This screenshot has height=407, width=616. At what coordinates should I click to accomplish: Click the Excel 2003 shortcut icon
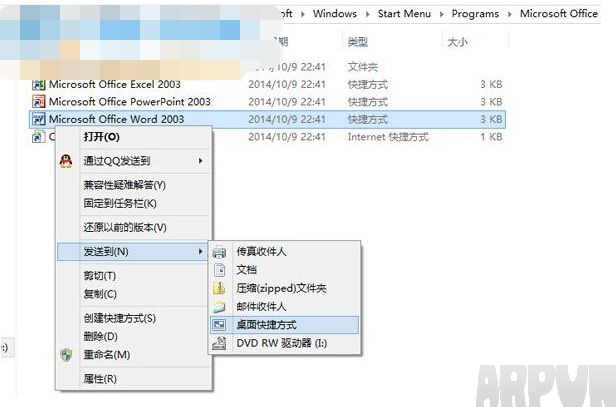coord(38,84)
